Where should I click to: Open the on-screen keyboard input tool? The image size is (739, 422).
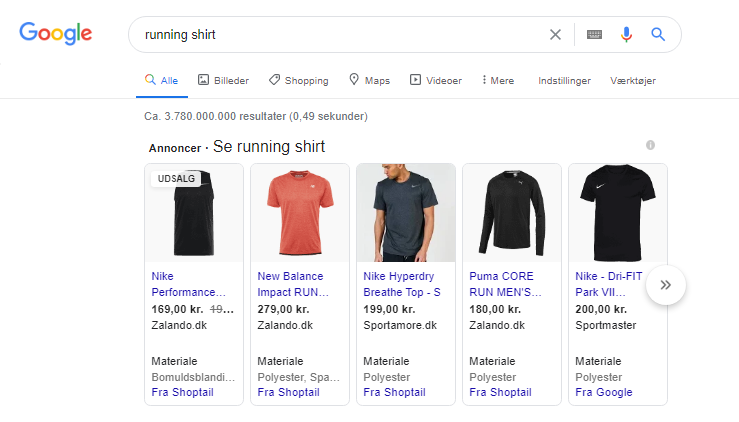point(594,34)
